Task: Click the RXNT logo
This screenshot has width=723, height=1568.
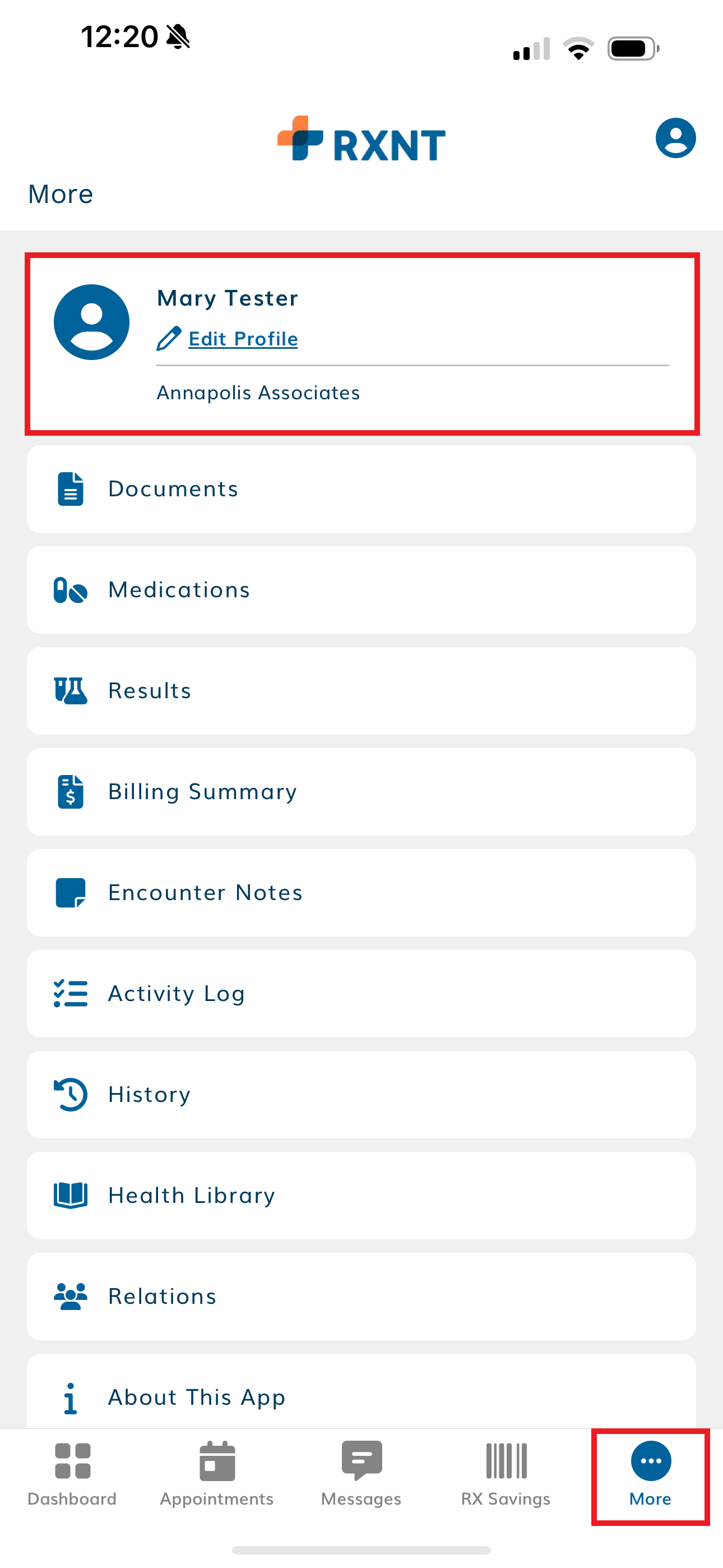Action: pos(361,140)
